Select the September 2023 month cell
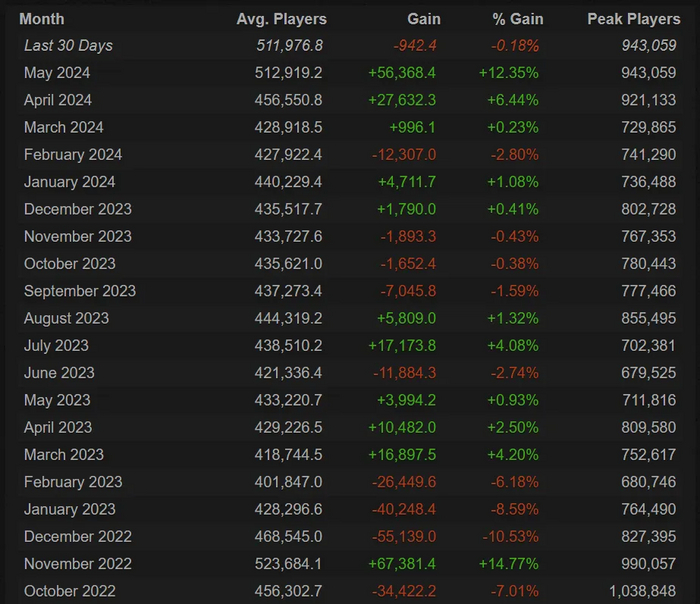The height and width of the screenshot is (604, 700). [x=80, y=291]
